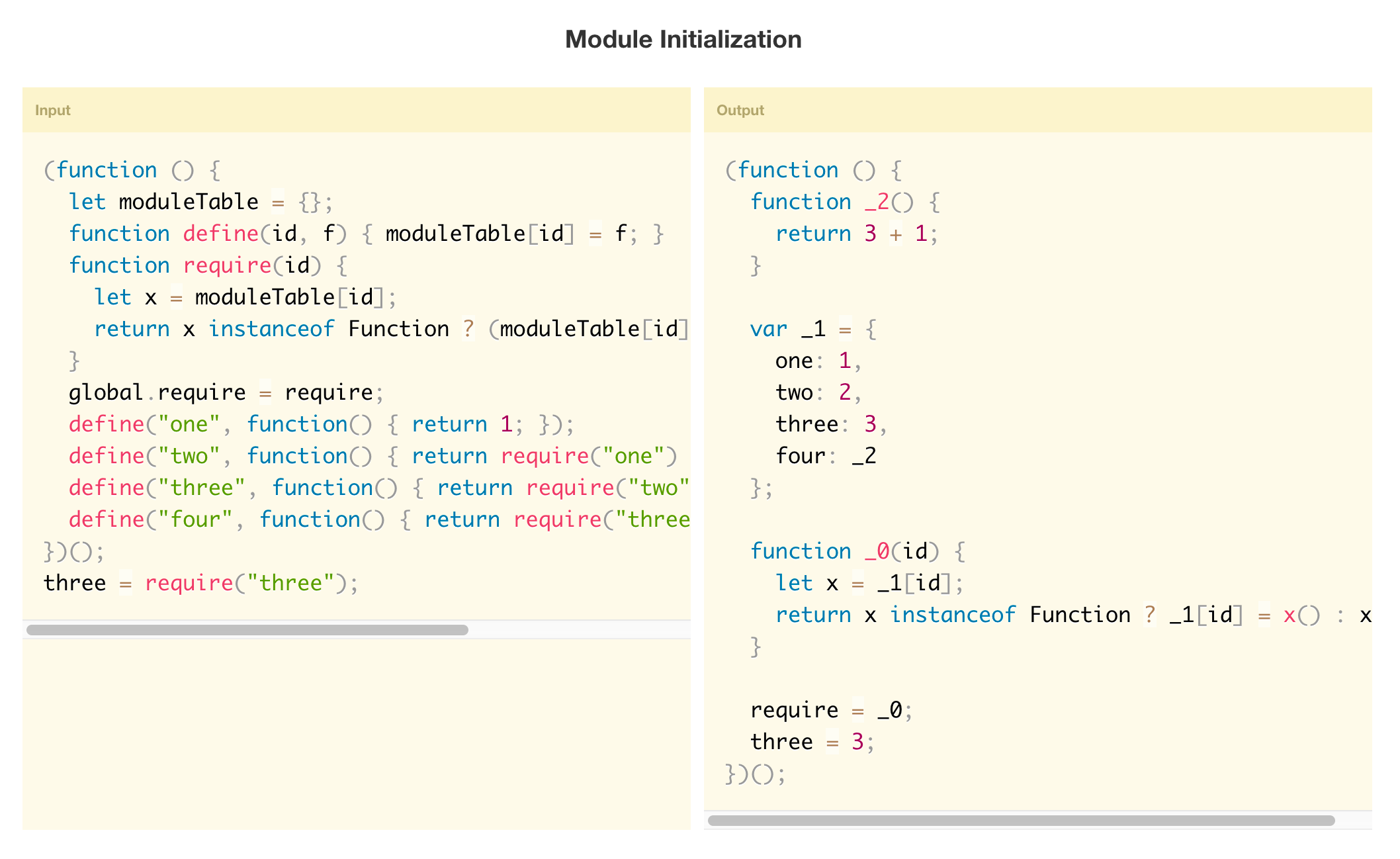This screenshot has width=1400, height=859.
Task: Click the Input panel horizontal scrollbar
Action: click(x=247, y=629)
